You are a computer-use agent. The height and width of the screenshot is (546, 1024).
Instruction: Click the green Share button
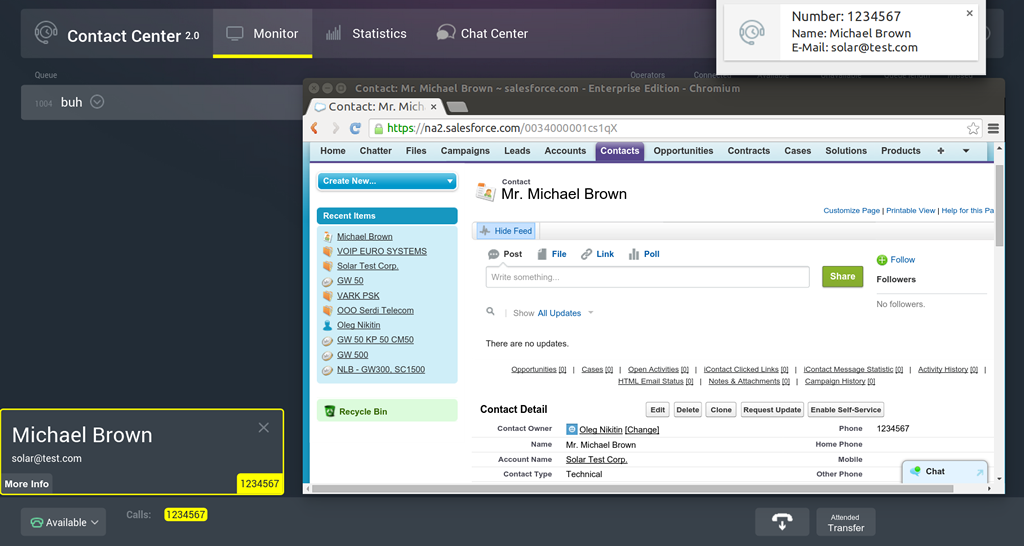coord(842,276)
